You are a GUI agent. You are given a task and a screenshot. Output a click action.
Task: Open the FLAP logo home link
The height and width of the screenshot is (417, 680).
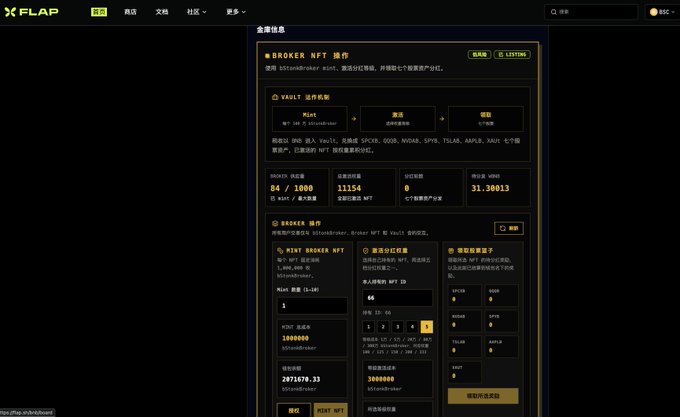[x=31, y=12]
